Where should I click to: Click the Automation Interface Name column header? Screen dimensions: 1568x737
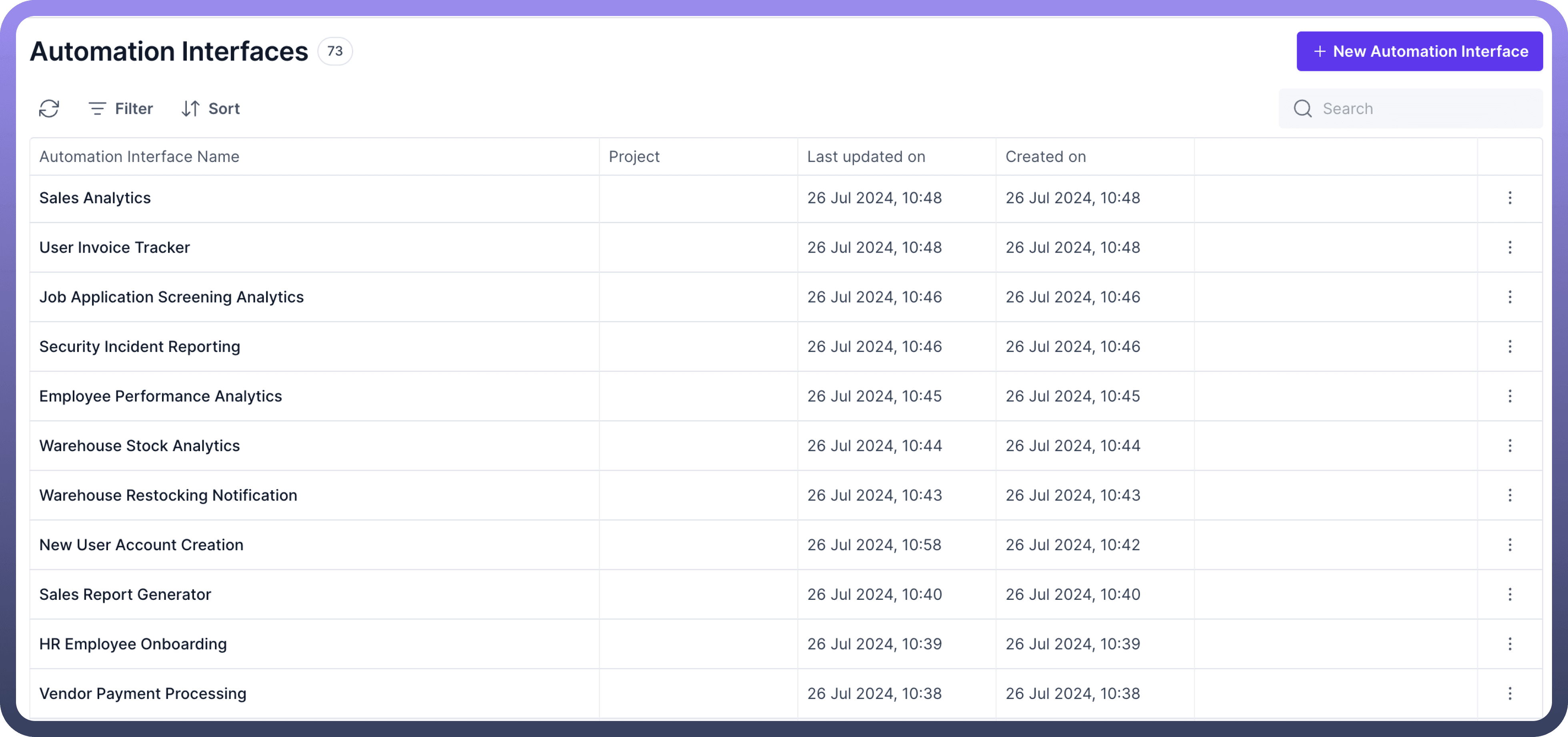pos(139,157)
